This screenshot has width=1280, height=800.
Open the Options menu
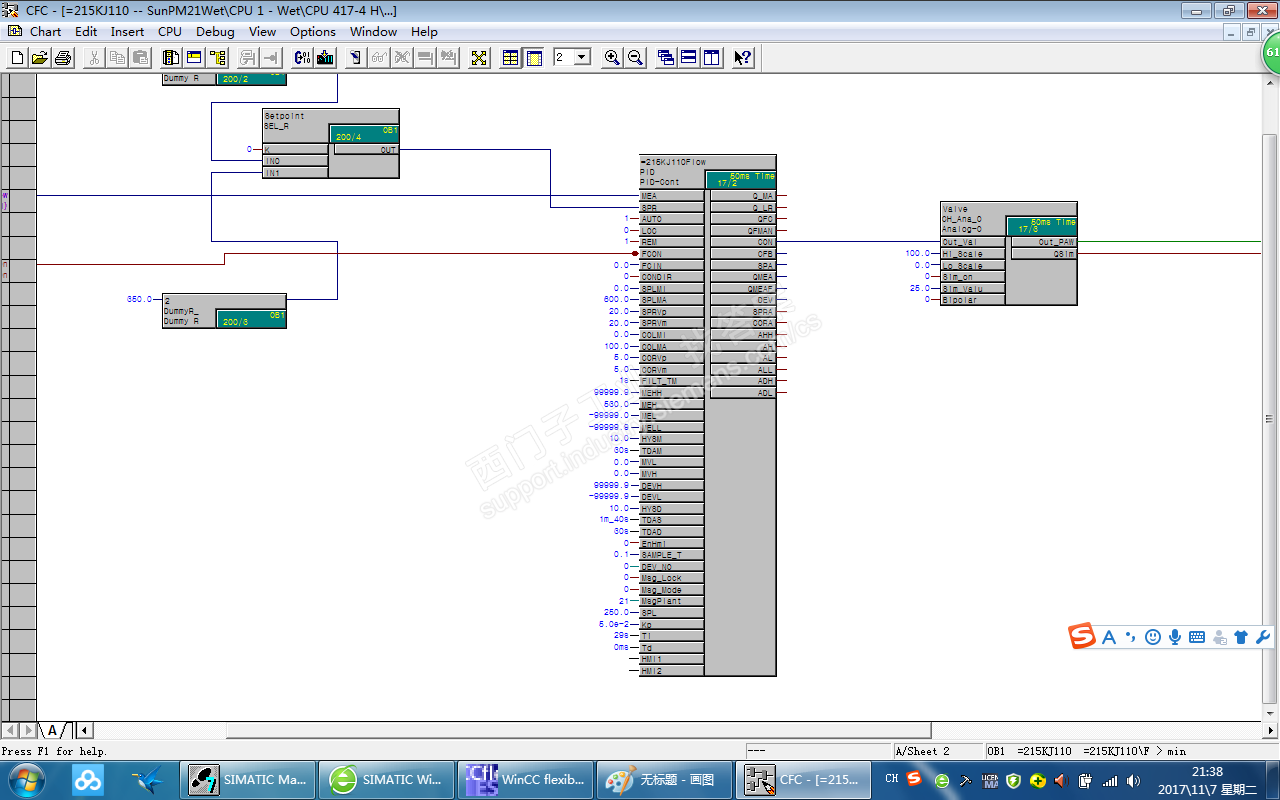(312, 31)
